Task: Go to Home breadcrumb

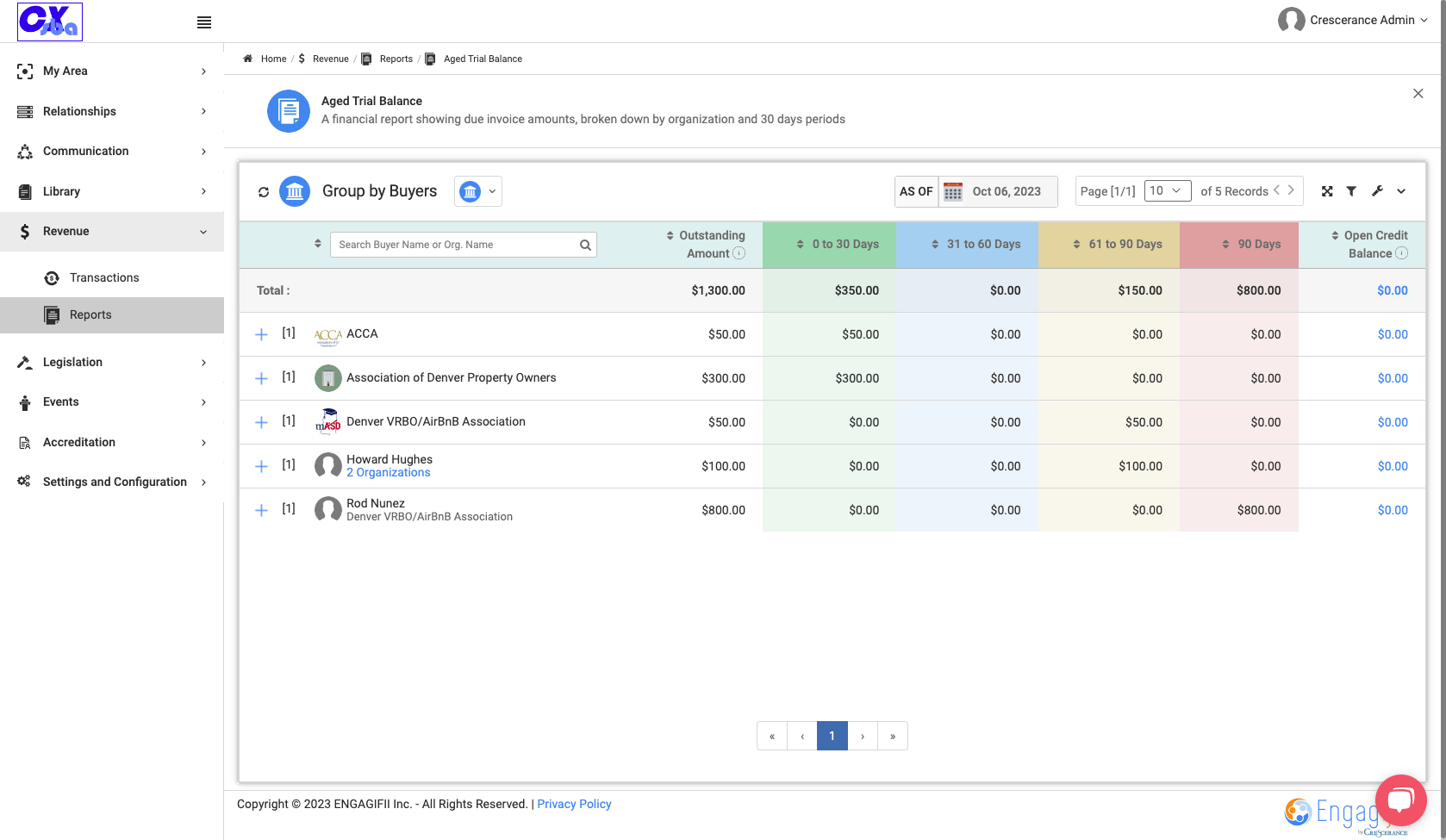Action: point(273,59)
